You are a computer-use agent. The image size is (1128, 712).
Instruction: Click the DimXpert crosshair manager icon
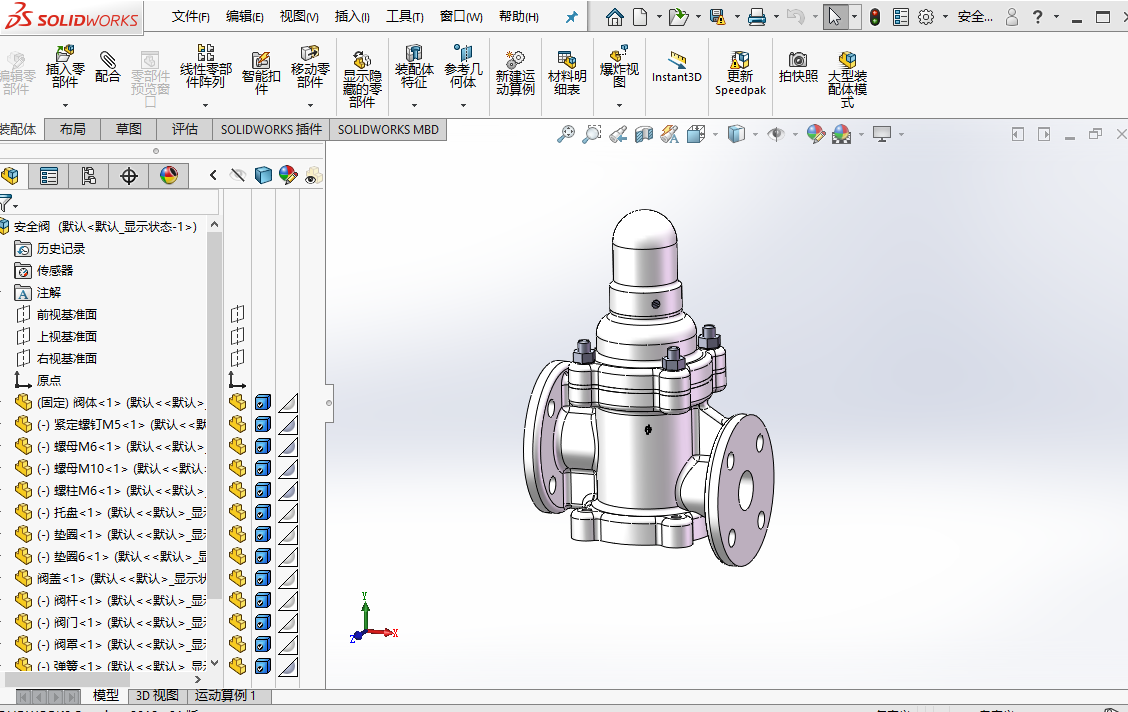(129, 176)
